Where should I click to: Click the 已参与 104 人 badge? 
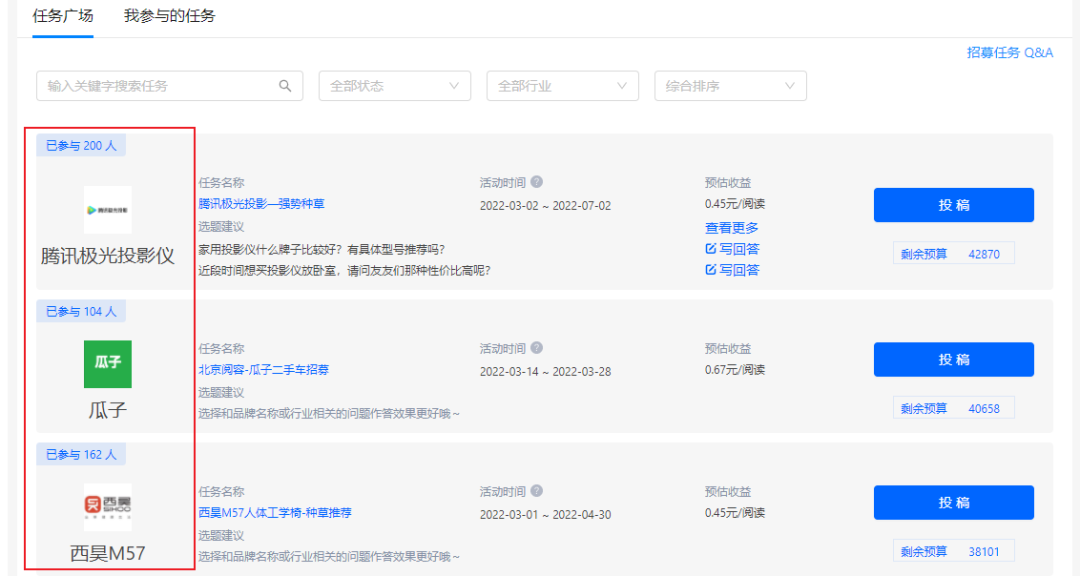click(x=81, y=311)
